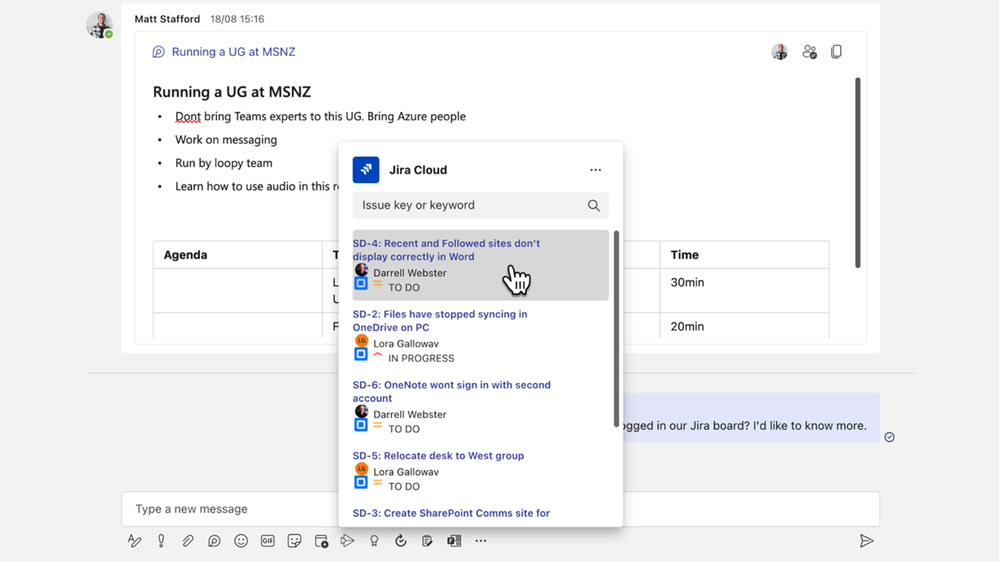Click Darrell Webster avatar on SD-6
The height and width of the screenshot is (562, 999).
tap(361, 411)
